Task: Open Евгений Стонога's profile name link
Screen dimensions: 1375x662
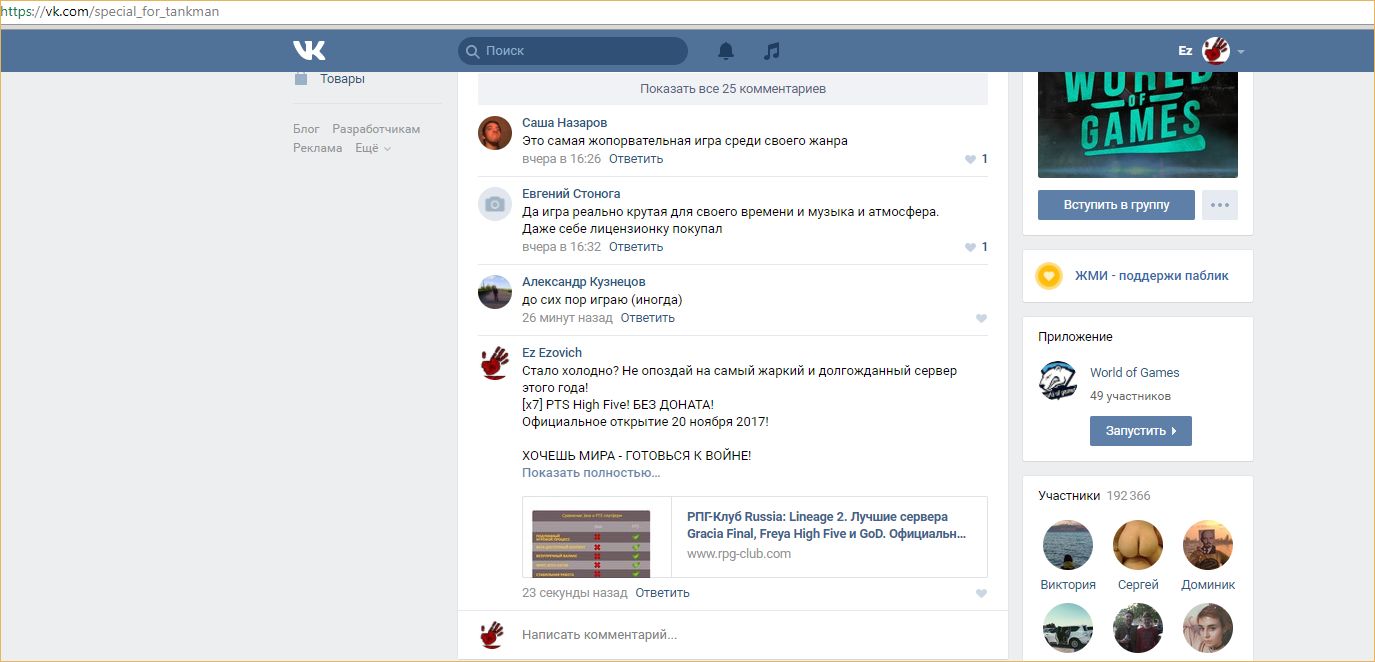Action: click(x=571, y=194)
